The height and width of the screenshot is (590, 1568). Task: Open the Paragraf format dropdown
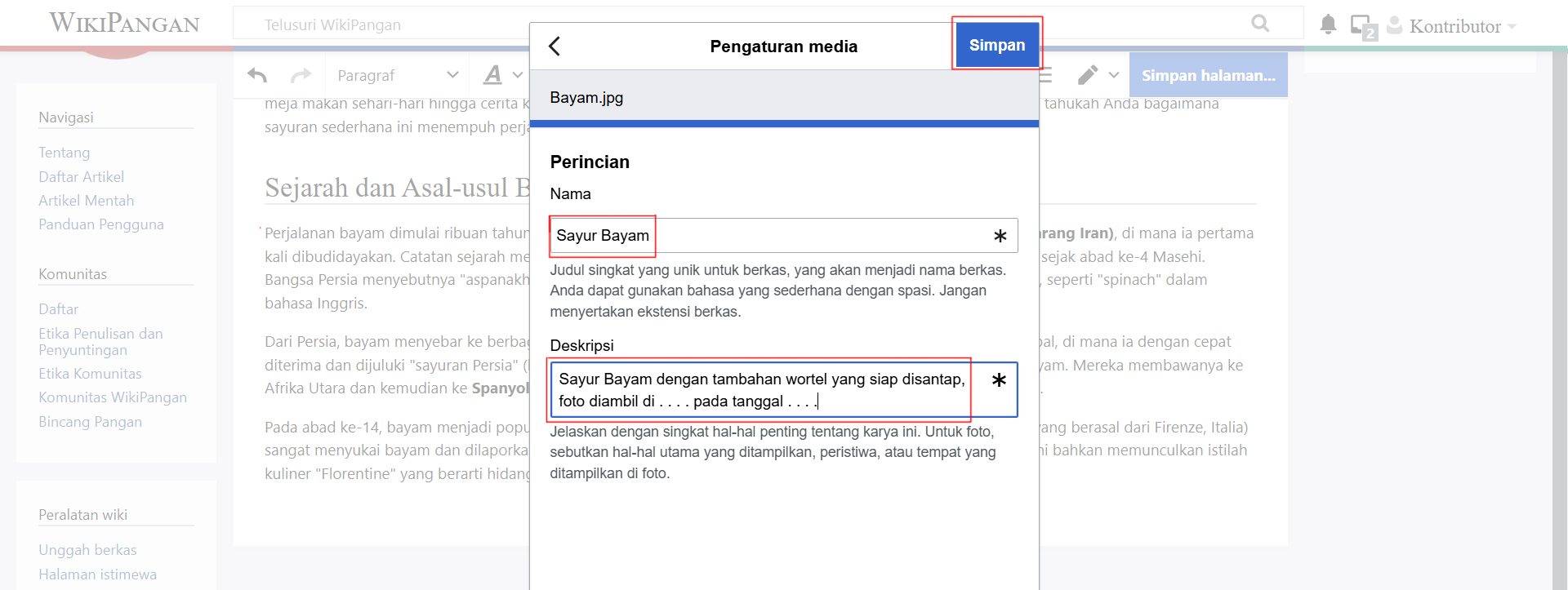point(397,75)
